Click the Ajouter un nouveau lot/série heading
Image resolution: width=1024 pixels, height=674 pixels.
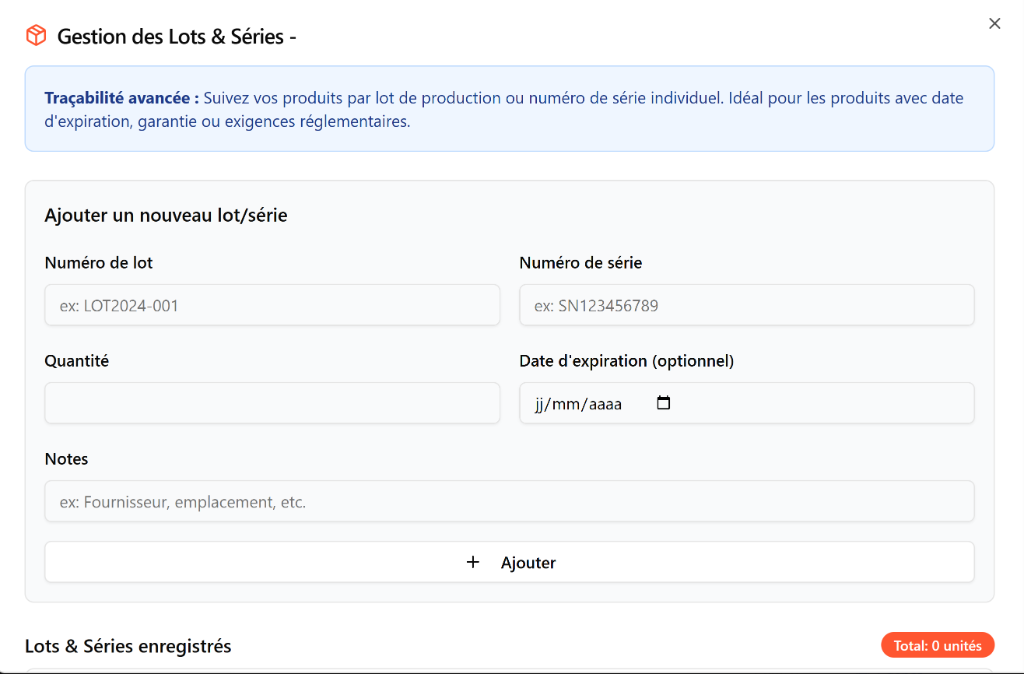click(166, 216)
